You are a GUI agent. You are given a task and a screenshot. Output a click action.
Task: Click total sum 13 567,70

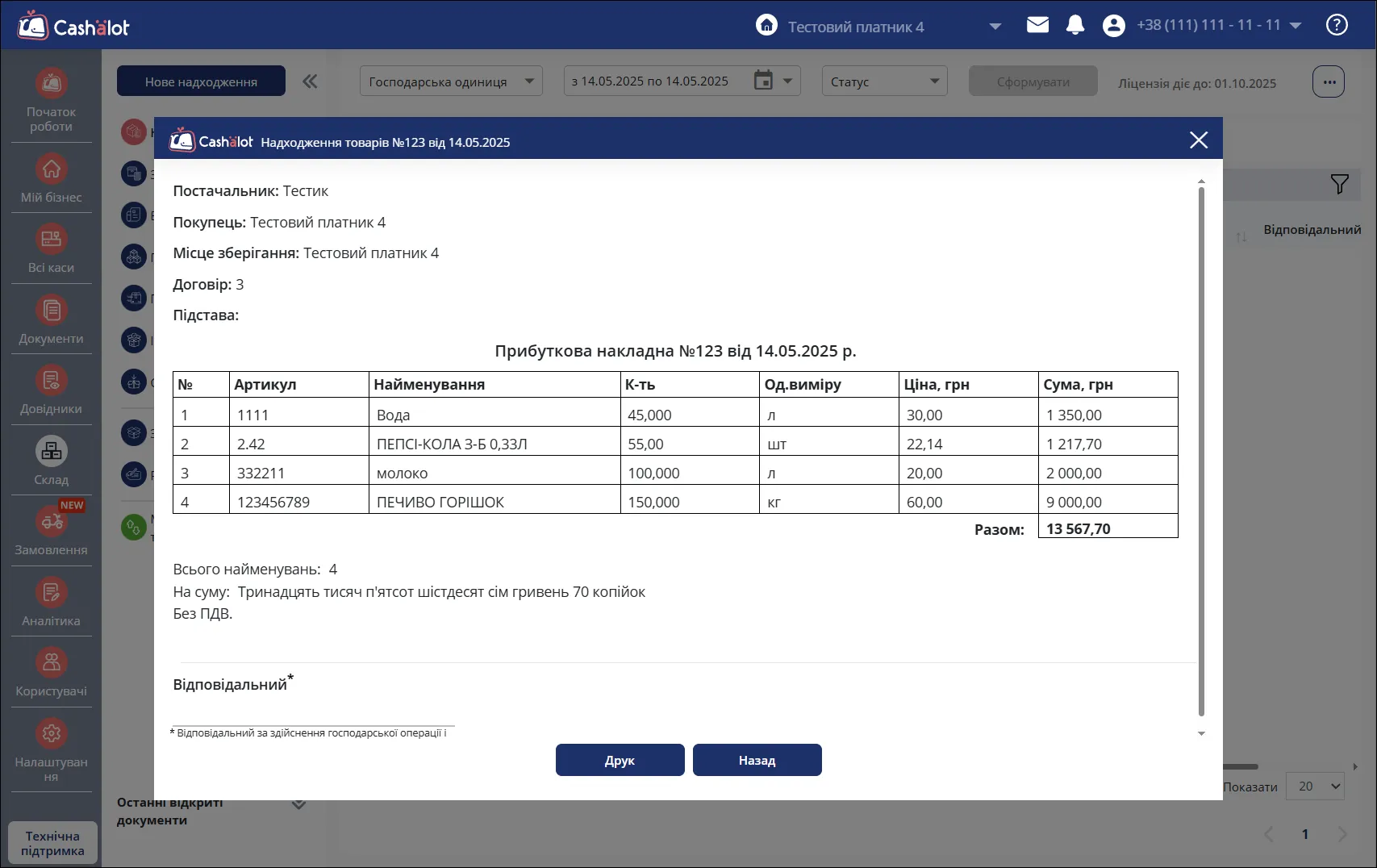click(x=1108, y=528)
